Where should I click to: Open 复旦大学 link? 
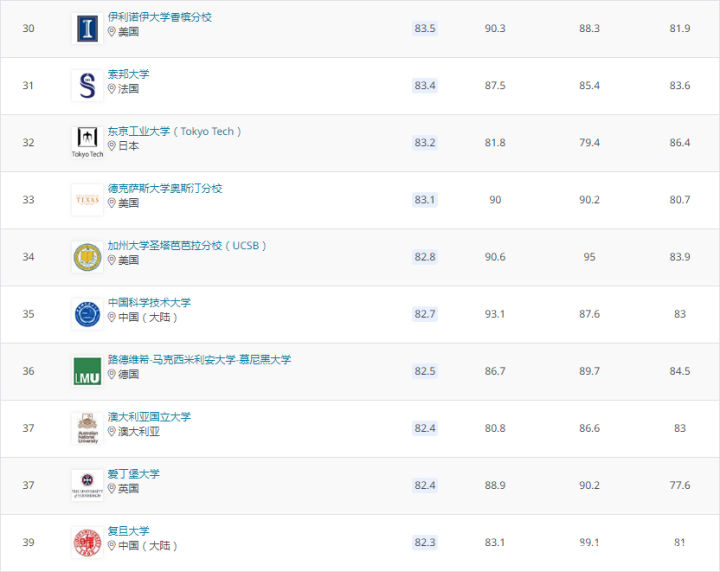click(128, 531)
